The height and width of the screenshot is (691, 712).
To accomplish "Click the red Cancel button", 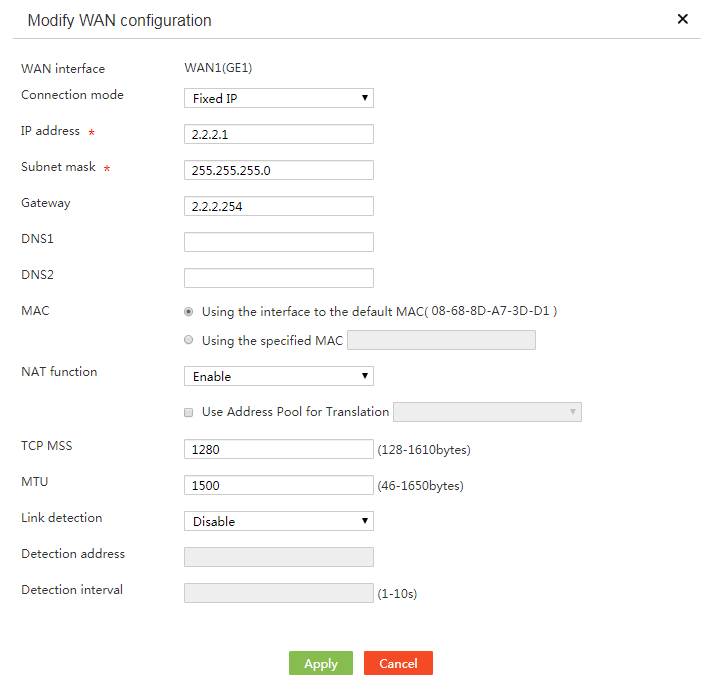I will (398, 663).
